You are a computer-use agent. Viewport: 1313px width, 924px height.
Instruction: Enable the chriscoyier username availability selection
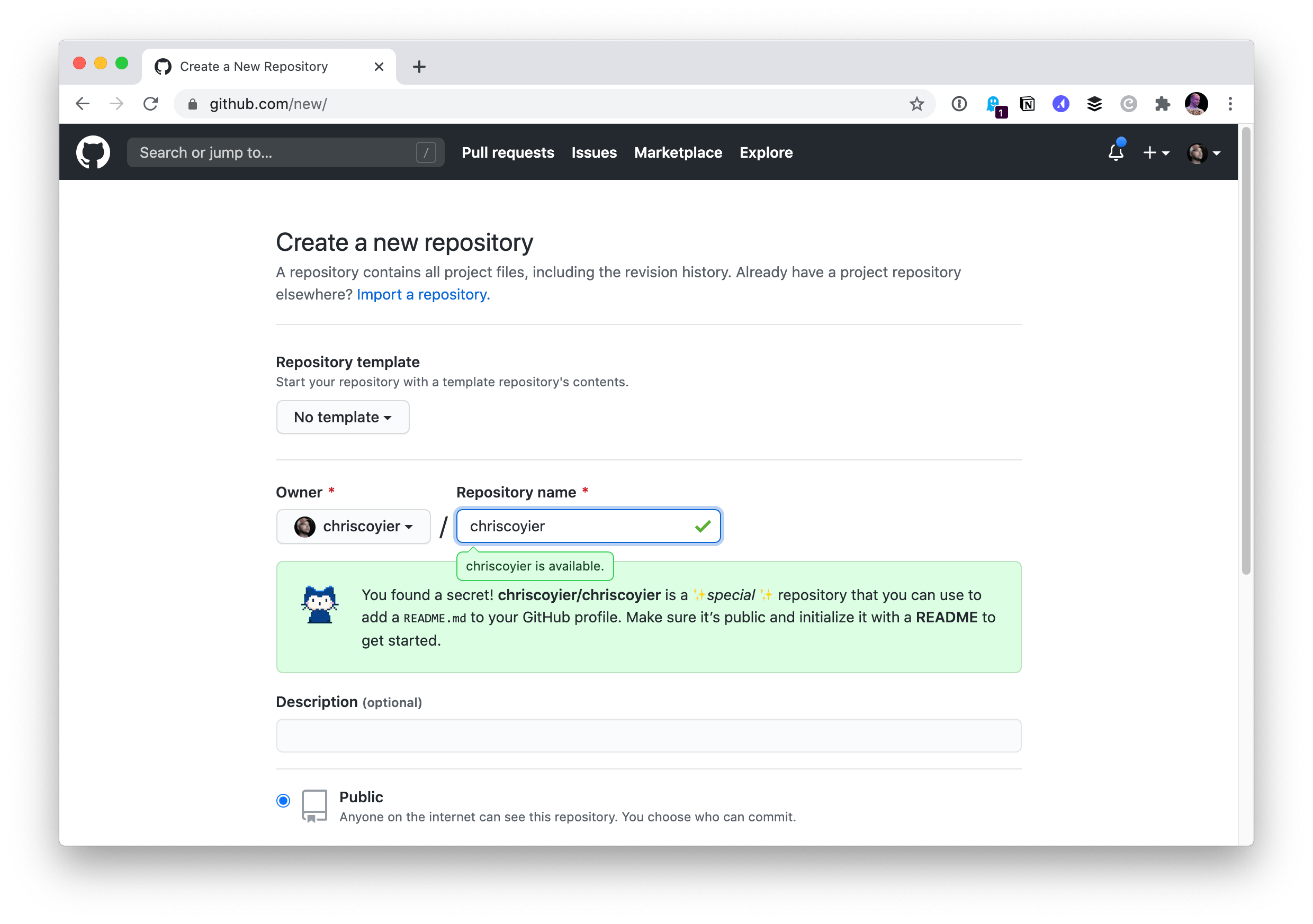click(x=535, y=566)
